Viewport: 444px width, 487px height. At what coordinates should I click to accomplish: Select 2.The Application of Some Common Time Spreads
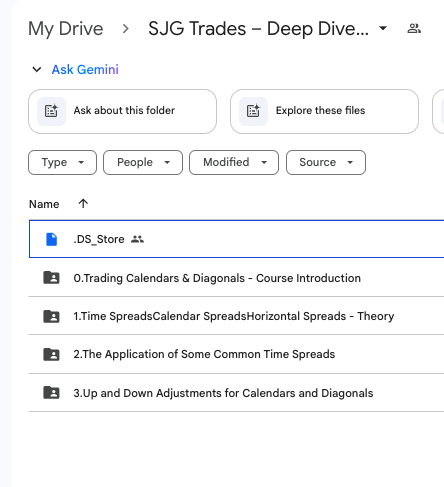(x=236, y=354)
